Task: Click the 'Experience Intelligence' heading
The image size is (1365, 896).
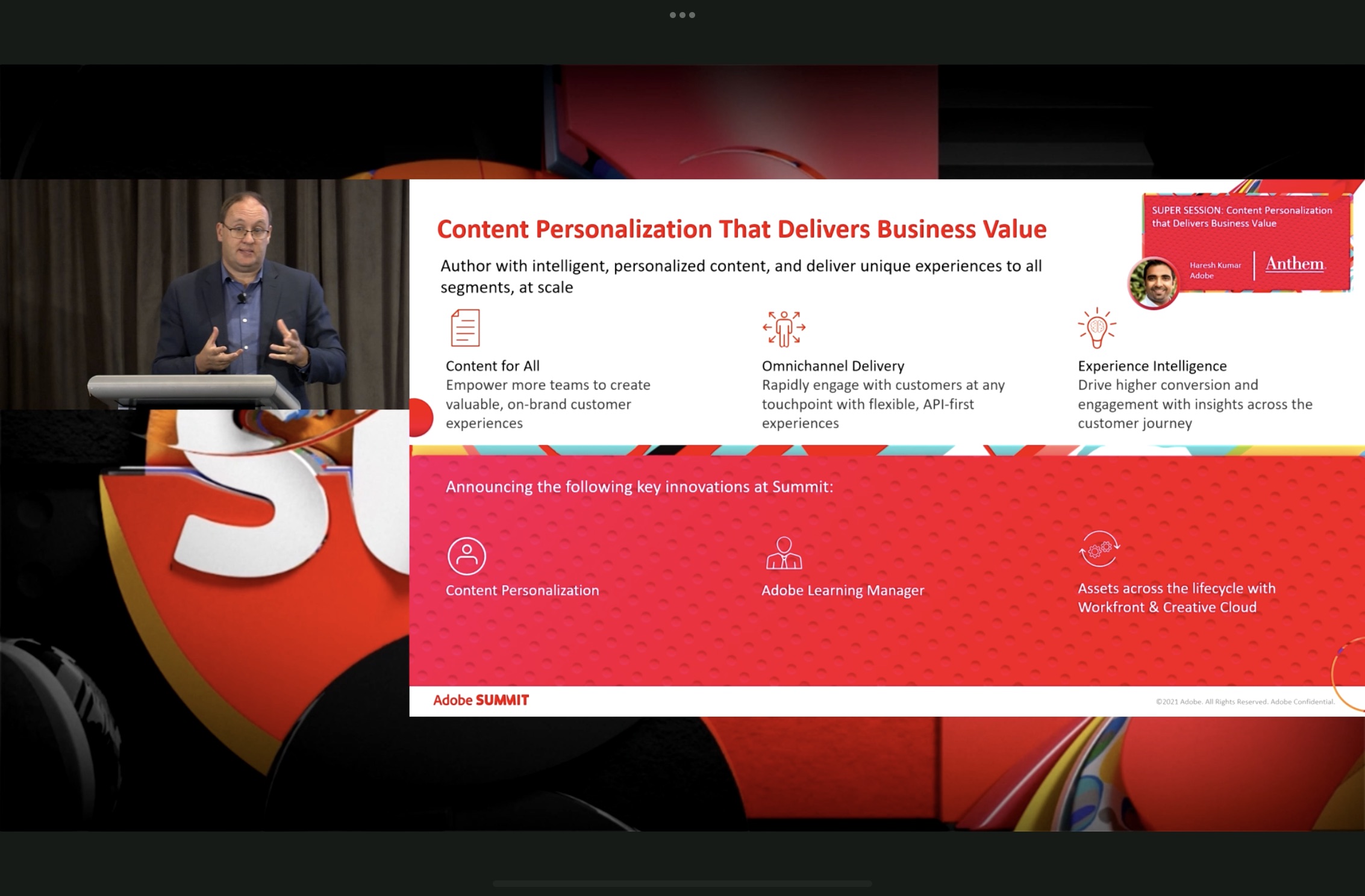Action: pyautogui.click(x=1152, y=366)
